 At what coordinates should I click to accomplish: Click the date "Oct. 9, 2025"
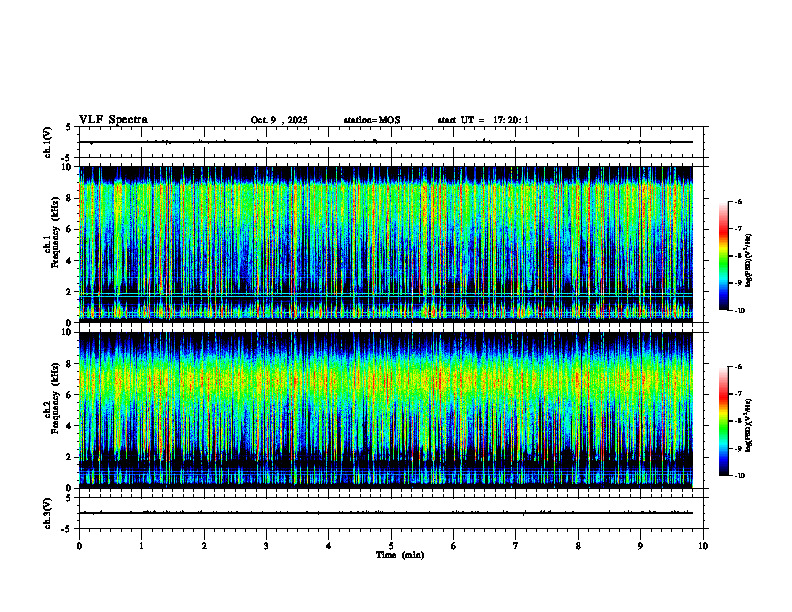tap(279, 120)
